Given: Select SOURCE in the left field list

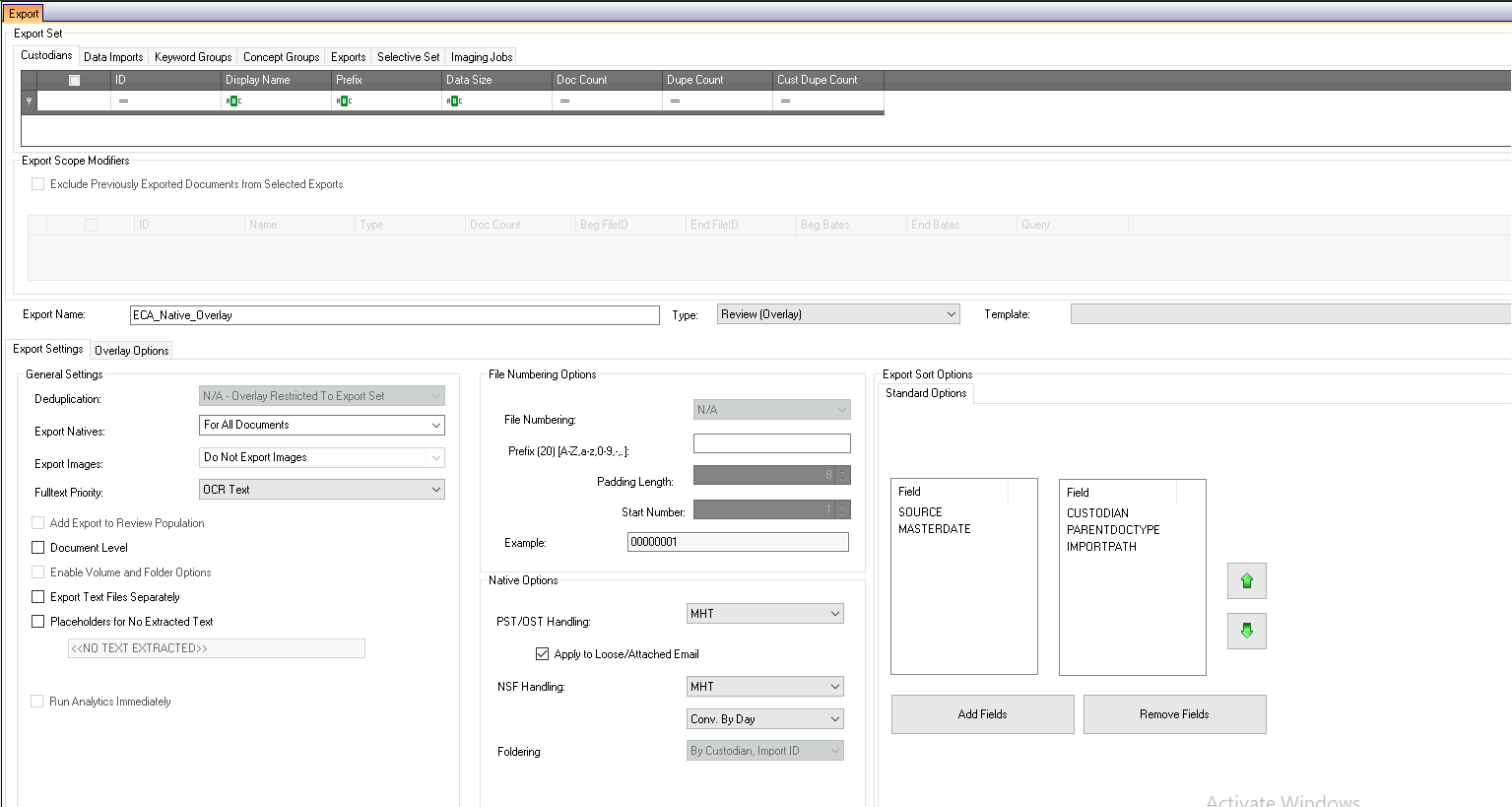Looking at the screenshot, I should pos(920,512).
